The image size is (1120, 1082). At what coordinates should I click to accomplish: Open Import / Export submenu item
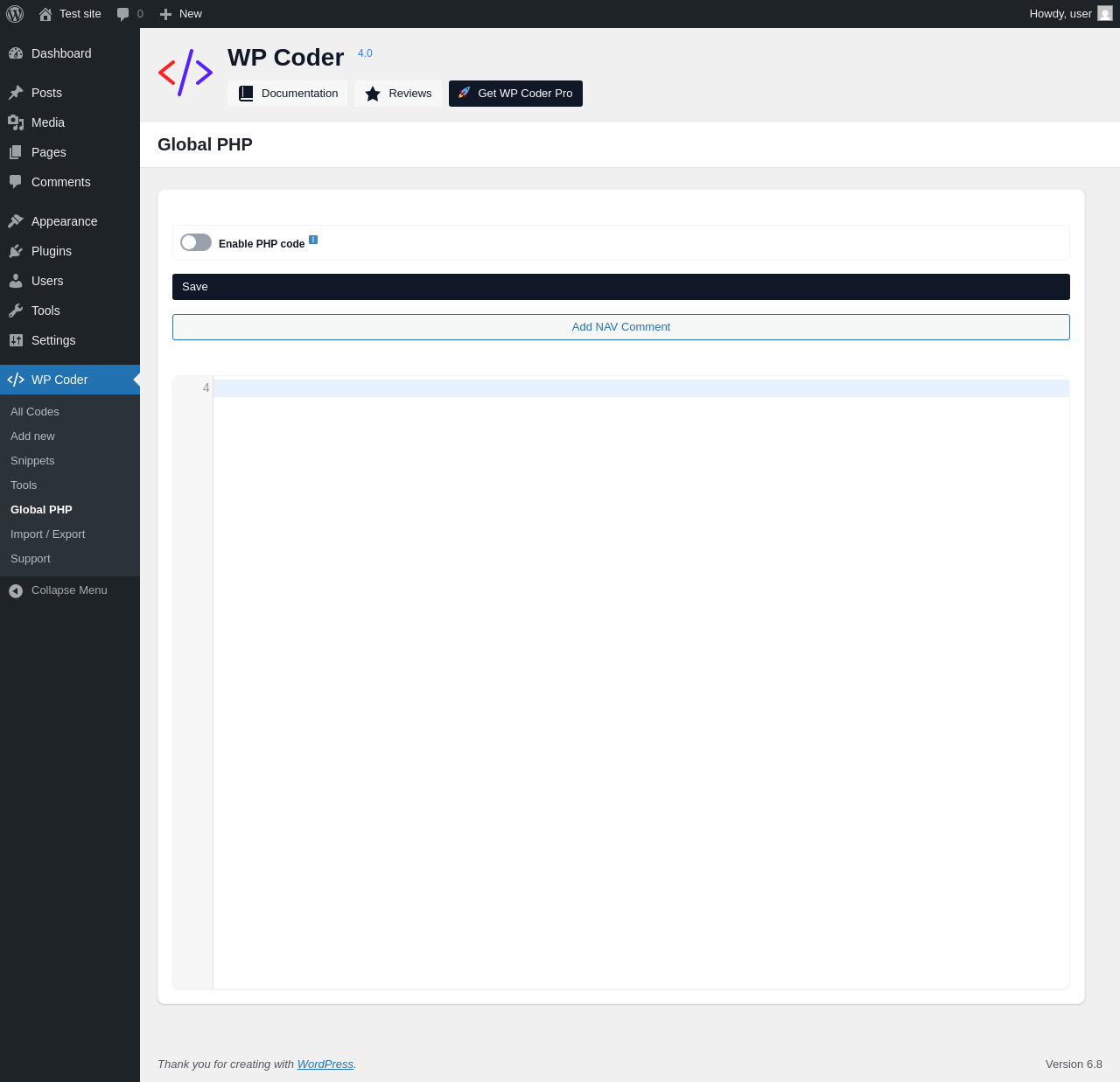point(47,534)
